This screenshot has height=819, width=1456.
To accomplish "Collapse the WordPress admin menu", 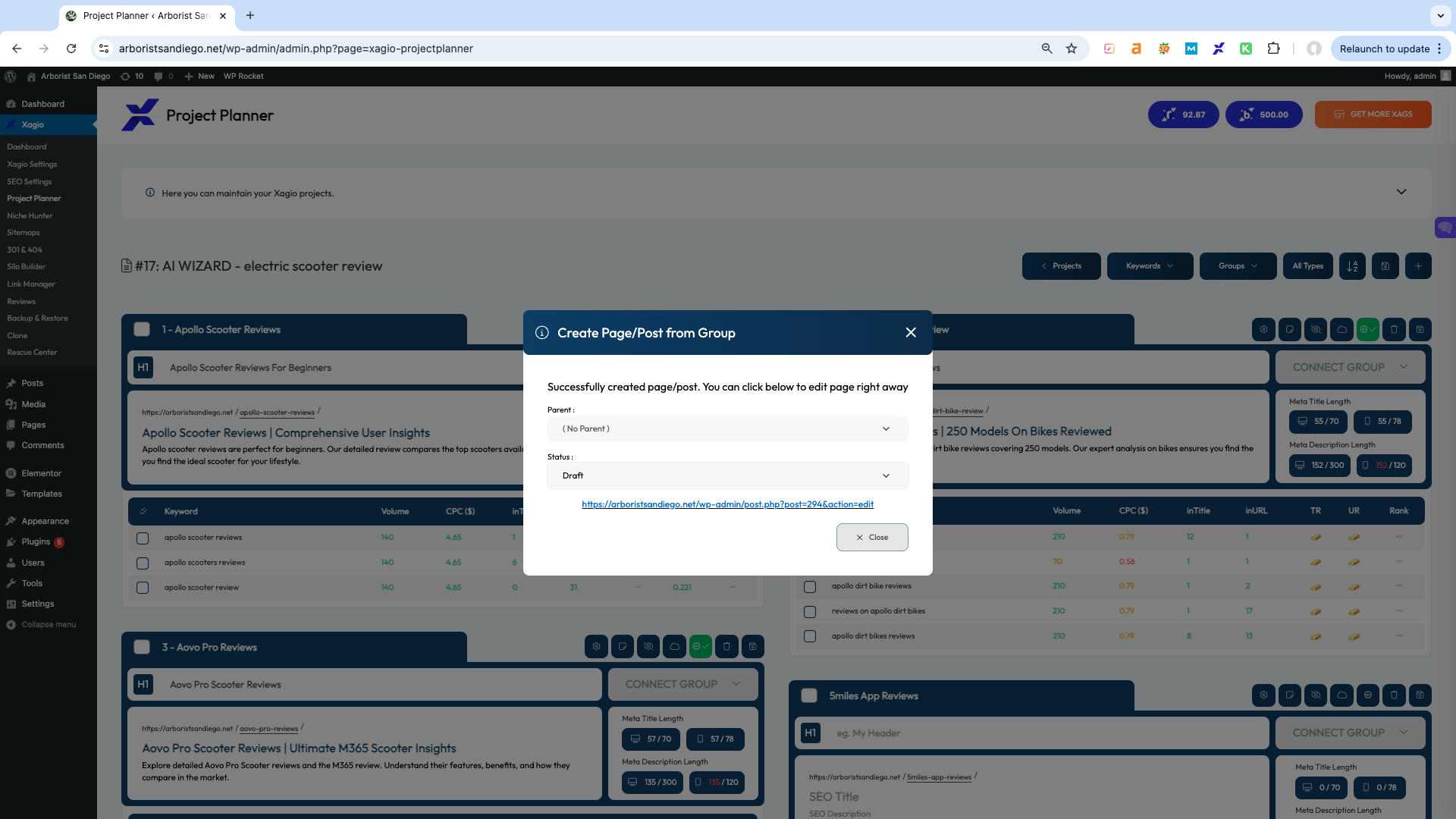I will [49, 624].
